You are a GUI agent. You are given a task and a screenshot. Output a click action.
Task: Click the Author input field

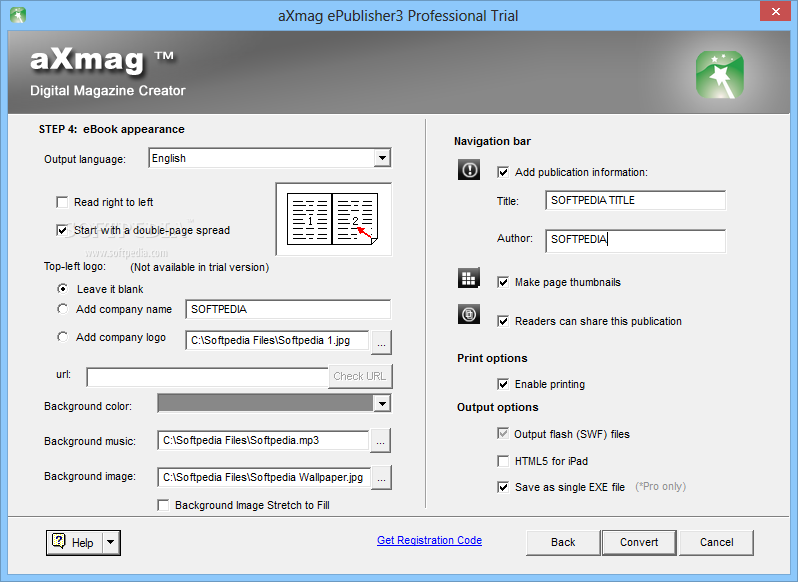[636, 241]
